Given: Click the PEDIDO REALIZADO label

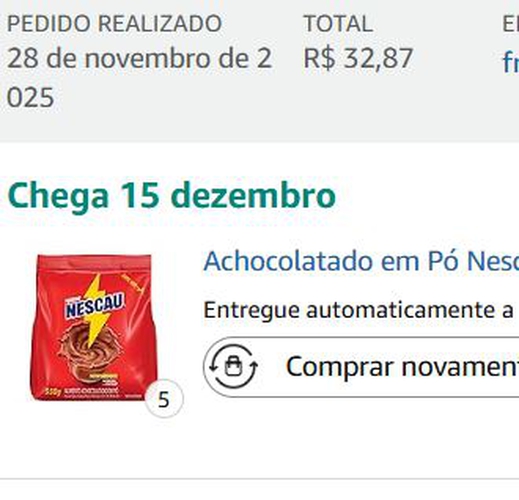Looking at the screenshot, I should [114, 24].
